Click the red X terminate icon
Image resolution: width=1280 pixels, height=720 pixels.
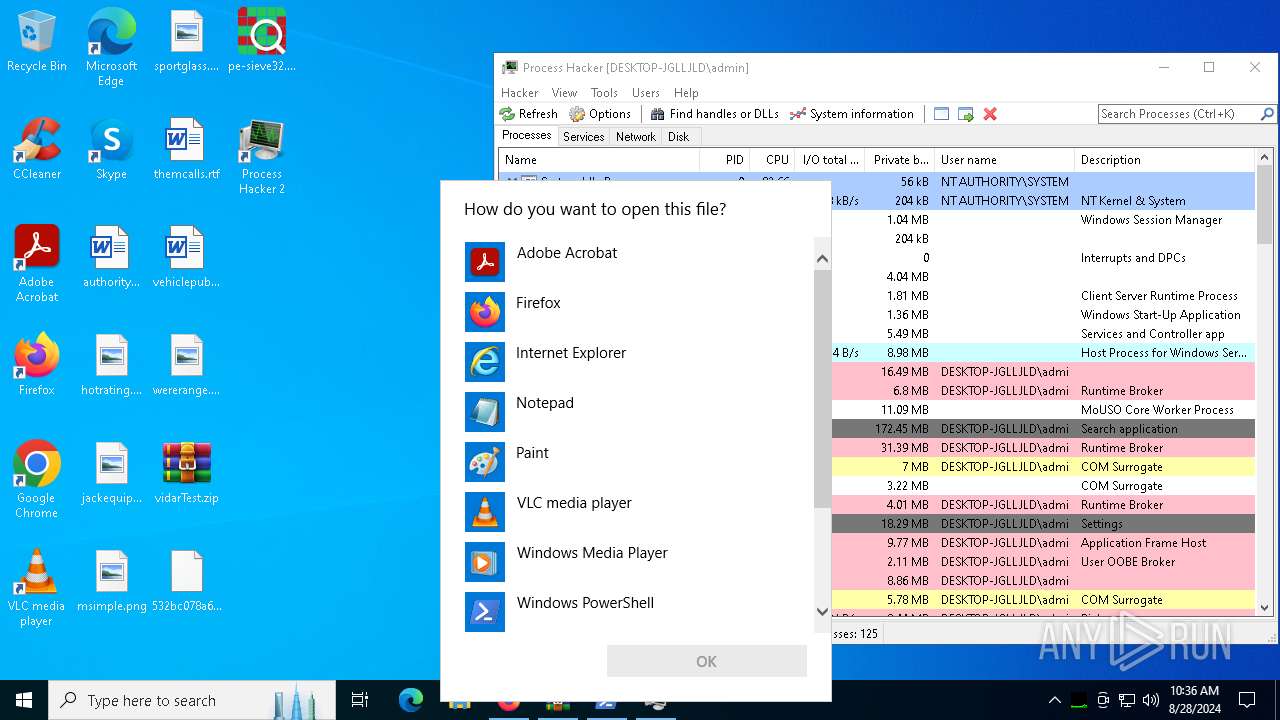pyautogui.click(x=990, y=114)
